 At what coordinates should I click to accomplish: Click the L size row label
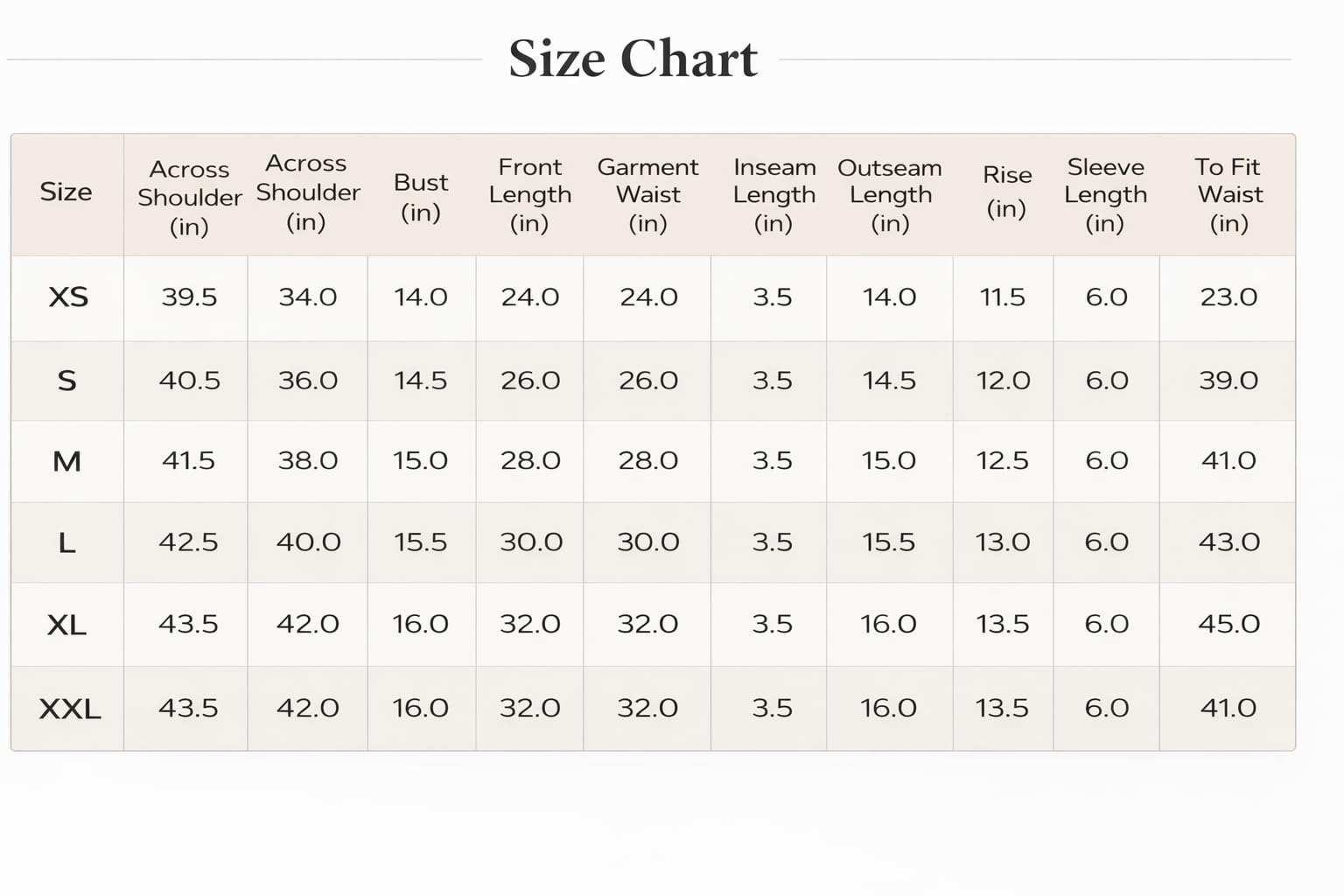tap(66, 543)
